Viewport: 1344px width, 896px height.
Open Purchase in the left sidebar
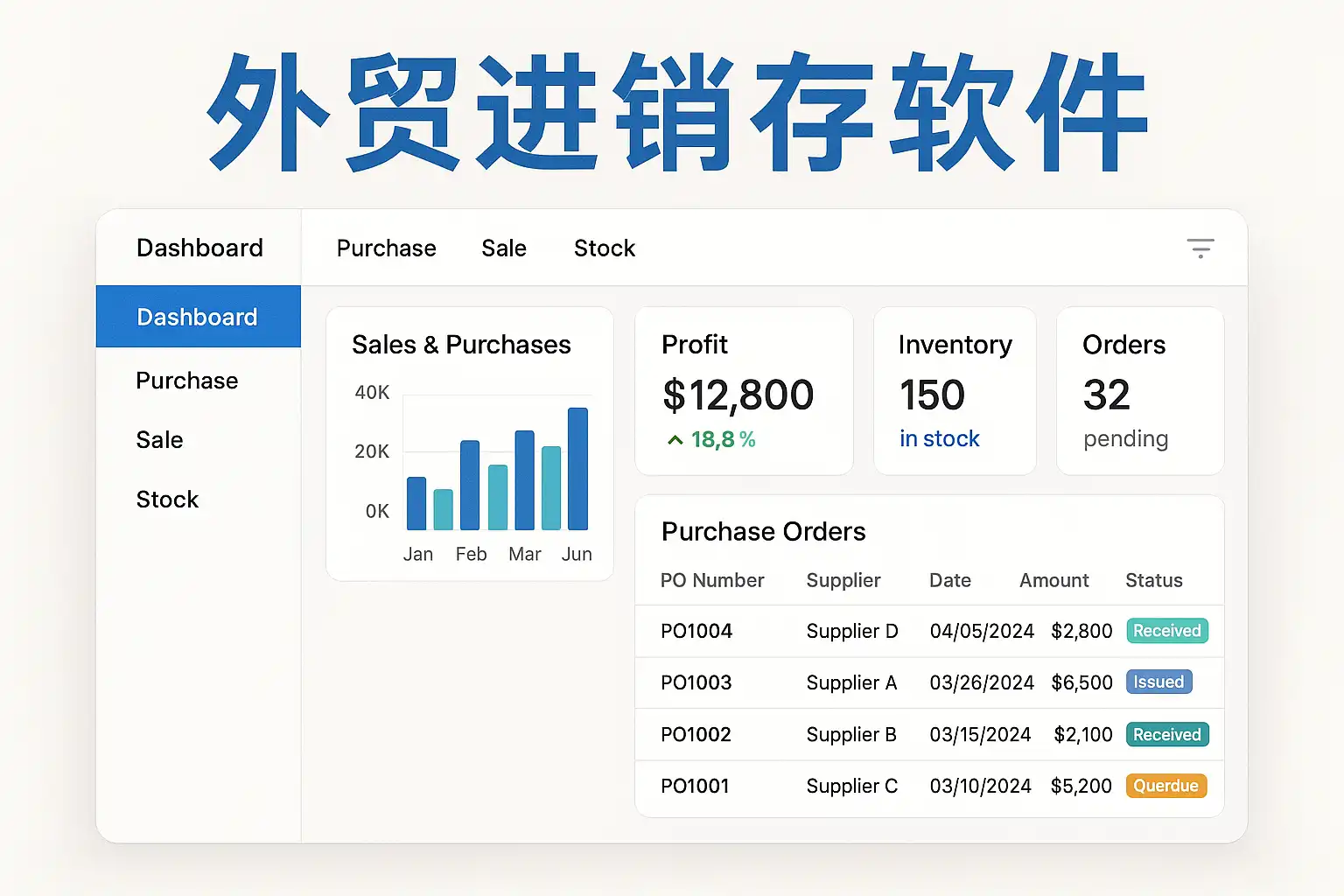187,381
